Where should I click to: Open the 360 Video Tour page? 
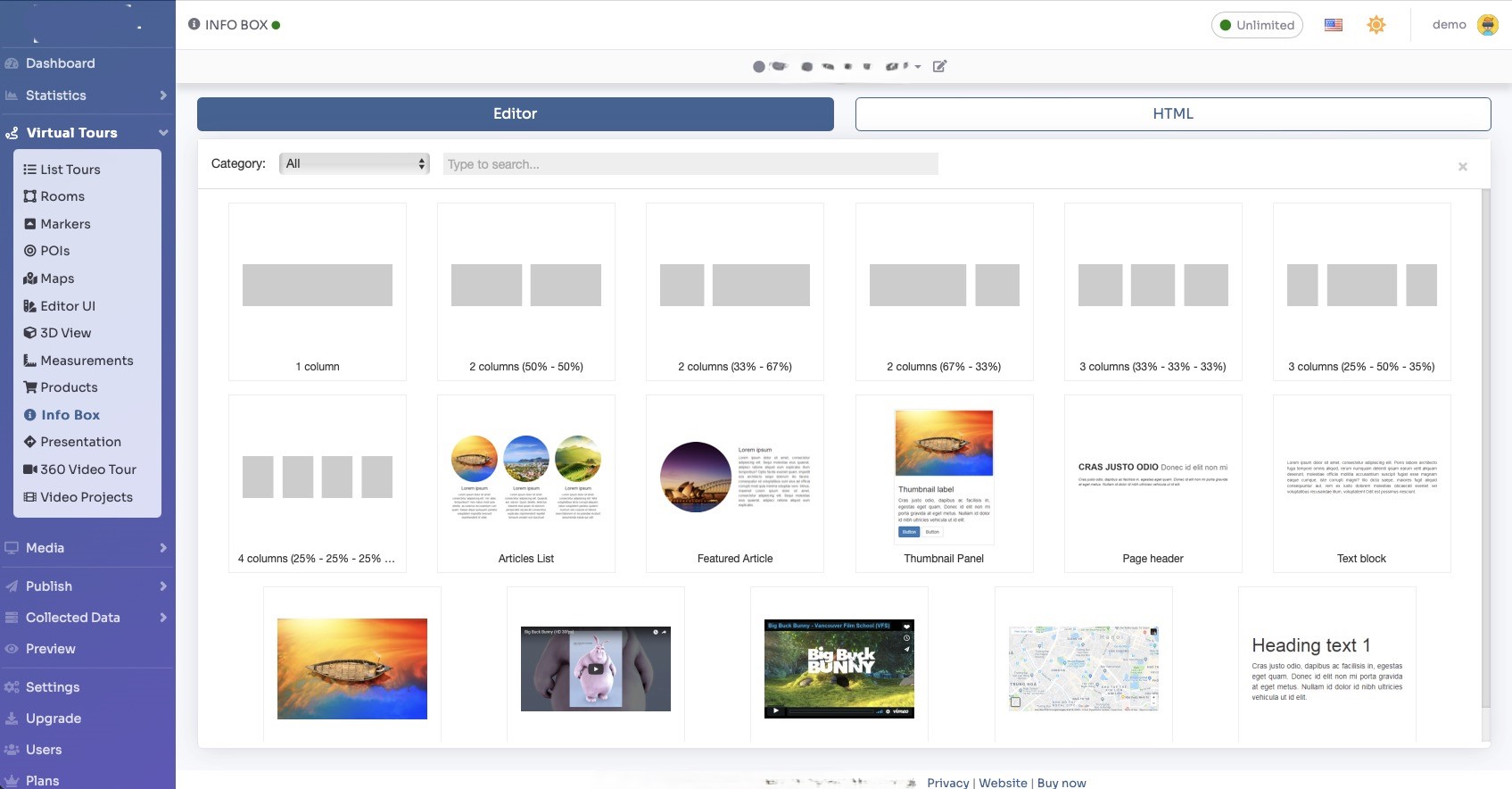coord(87,469)
